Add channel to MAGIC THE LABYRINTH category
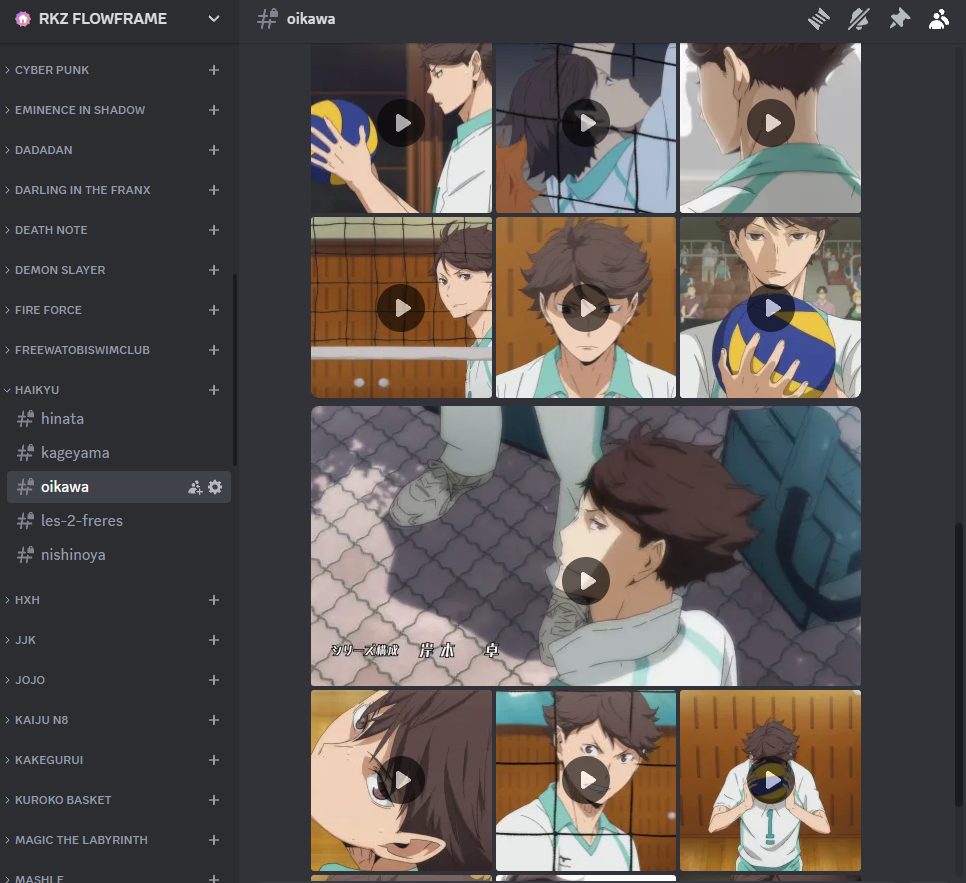This screenshot has width=966, height=883. tap(214, 840)
